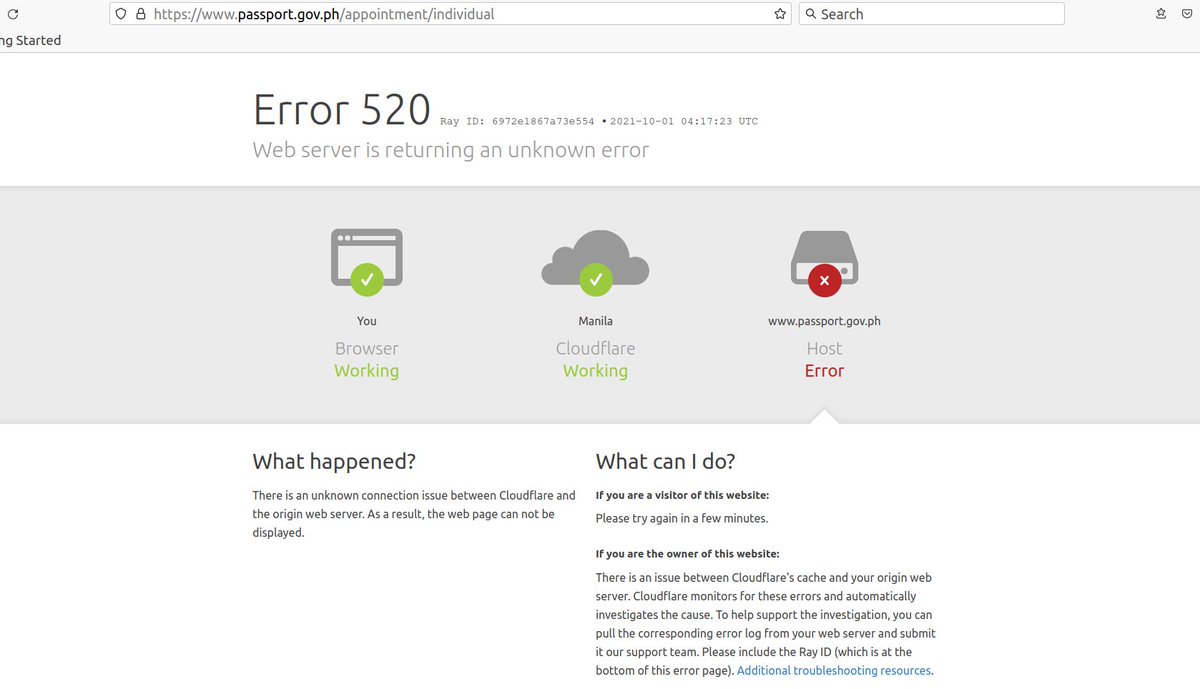Click the Cloudflare cloud icon above Manila

click(595, 262)
